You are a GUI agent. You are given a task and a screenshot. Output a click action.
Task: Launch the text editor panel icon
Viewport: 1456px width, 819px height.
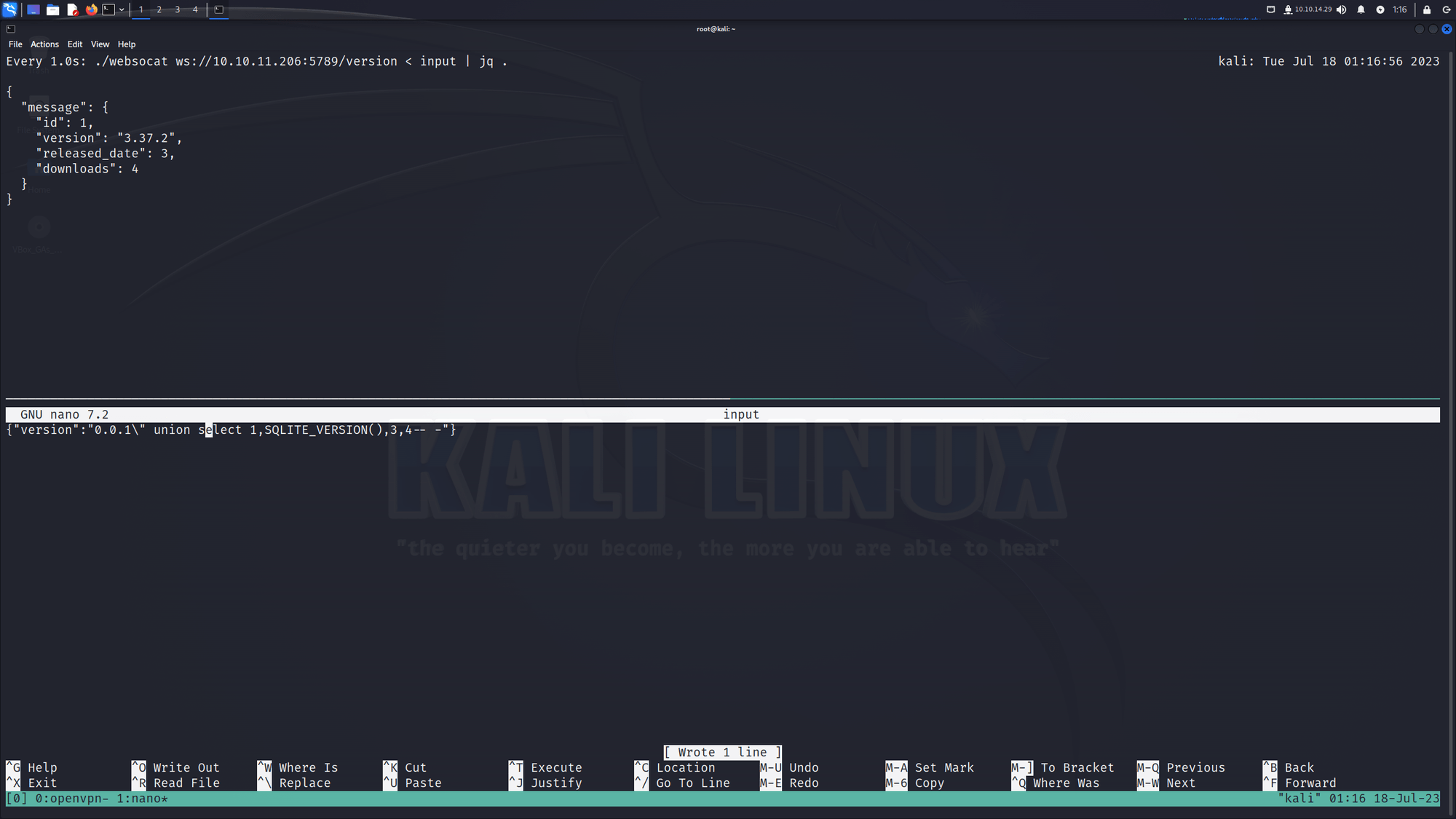pos(72,9)
